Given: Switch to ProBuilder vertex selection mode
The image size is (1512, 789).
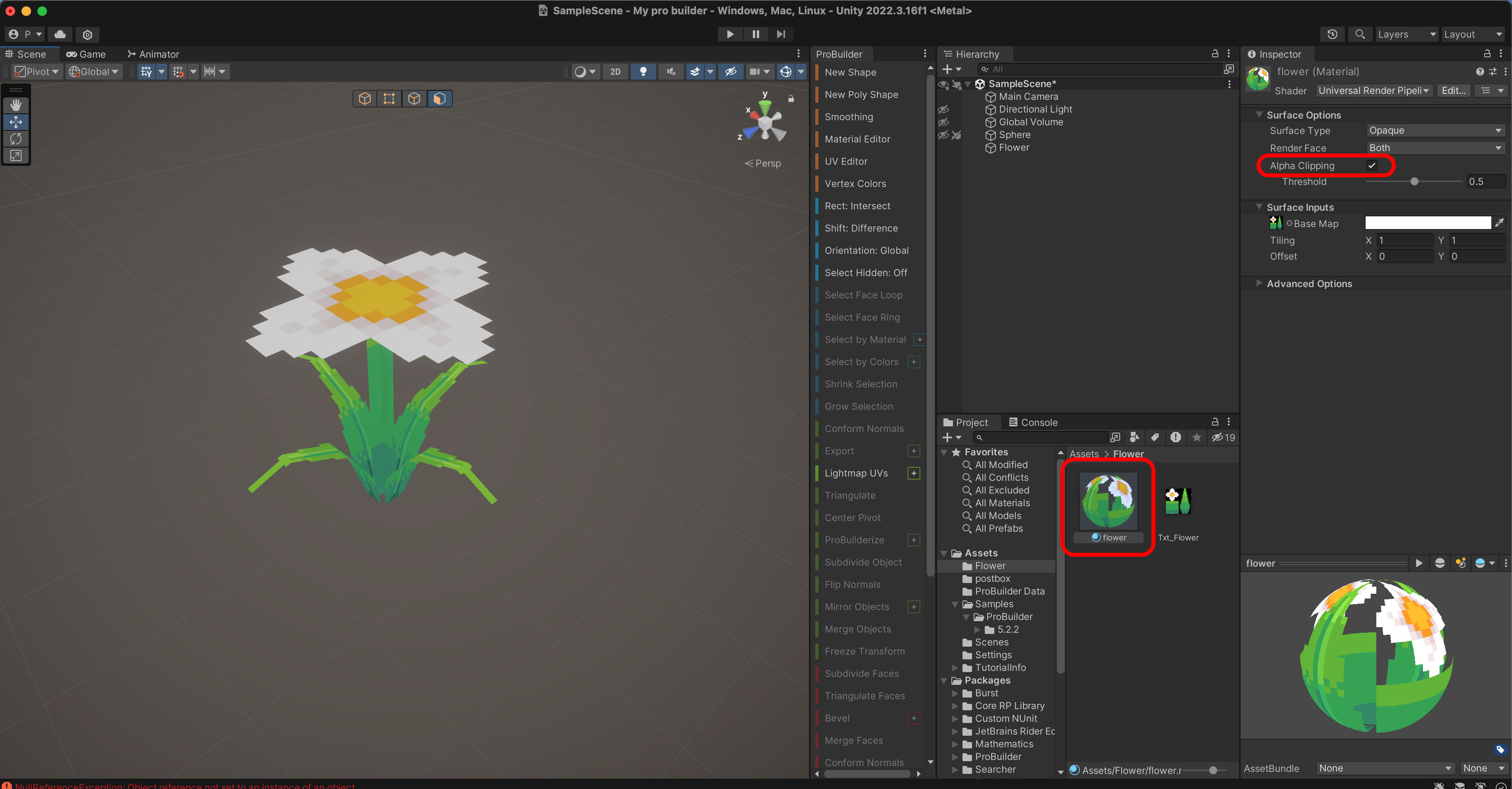Looking at the screenshot, I should 389,99.
